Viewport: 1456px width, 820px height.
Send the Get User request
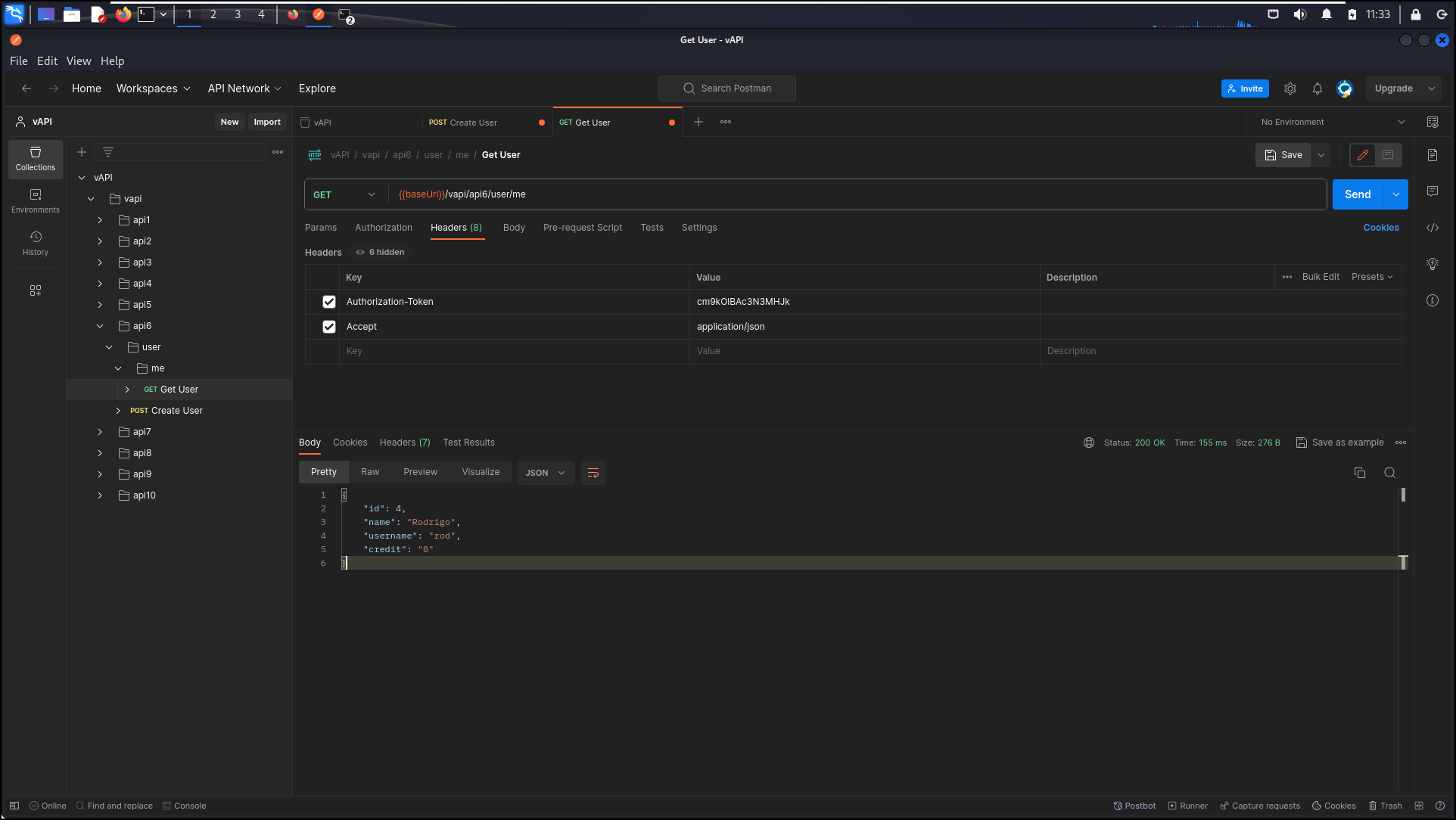coord(1358,194)
